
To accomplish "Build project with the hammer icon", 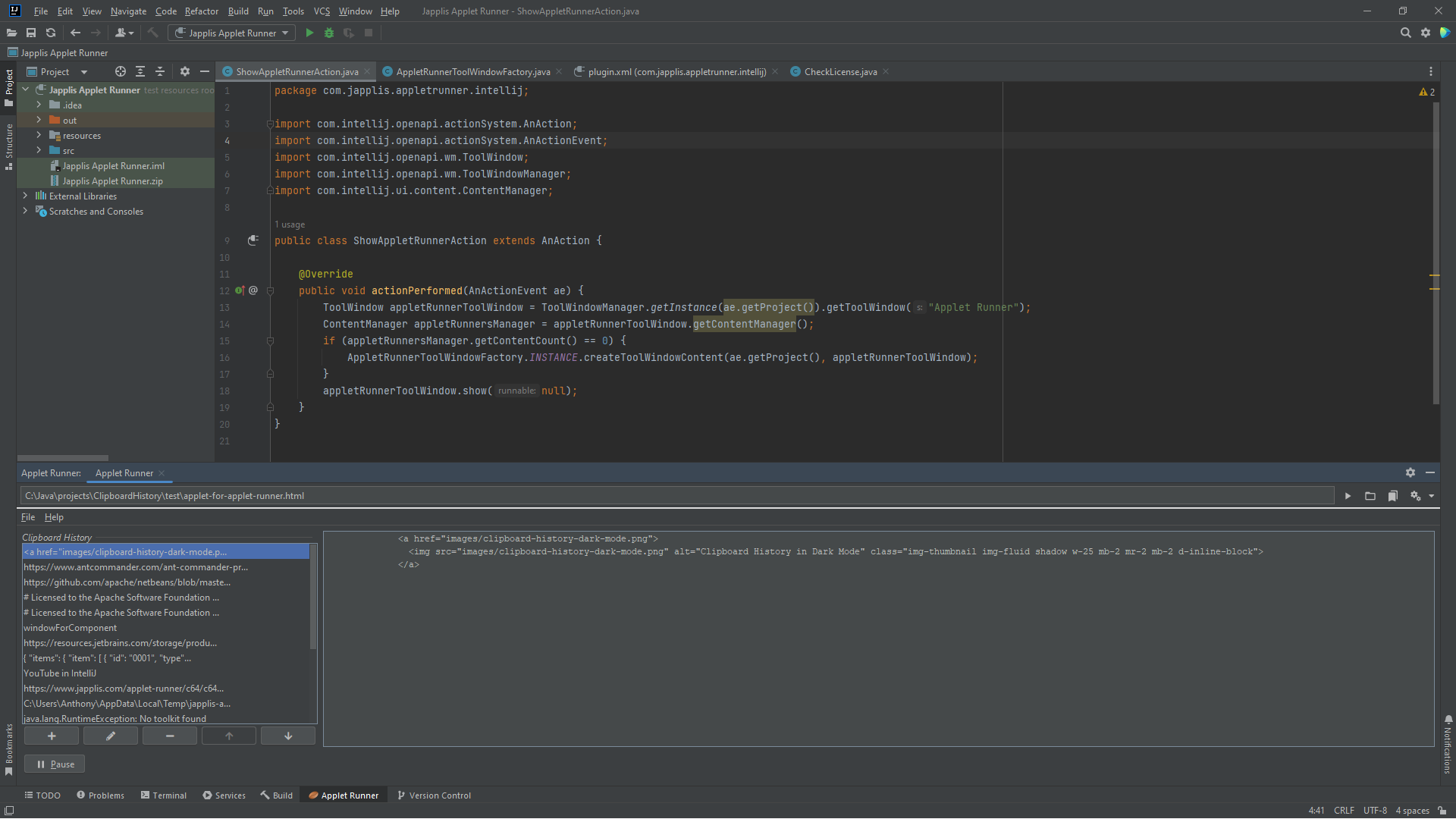I will pyautogui.click(x=152, y=33).
